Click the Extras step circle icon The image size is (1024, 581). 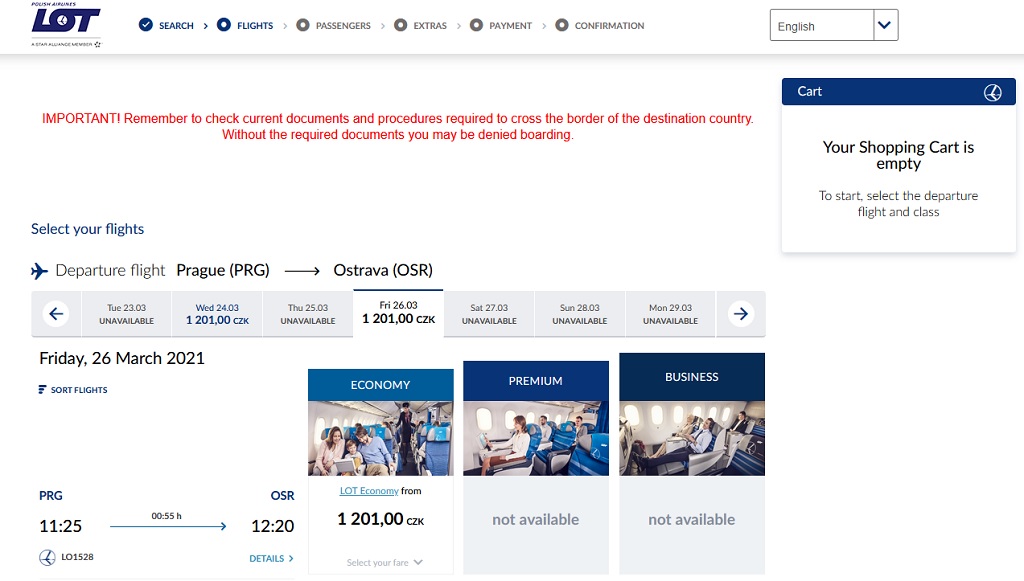point(401,25)
